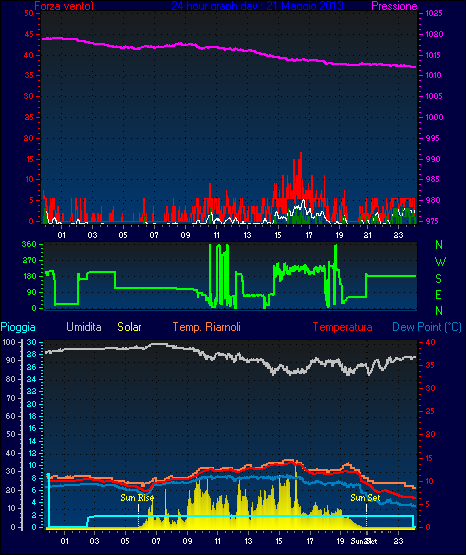Click the 'Umidita' humidity legend label
The image size is (466, 555).
click(x=84, y=327)
